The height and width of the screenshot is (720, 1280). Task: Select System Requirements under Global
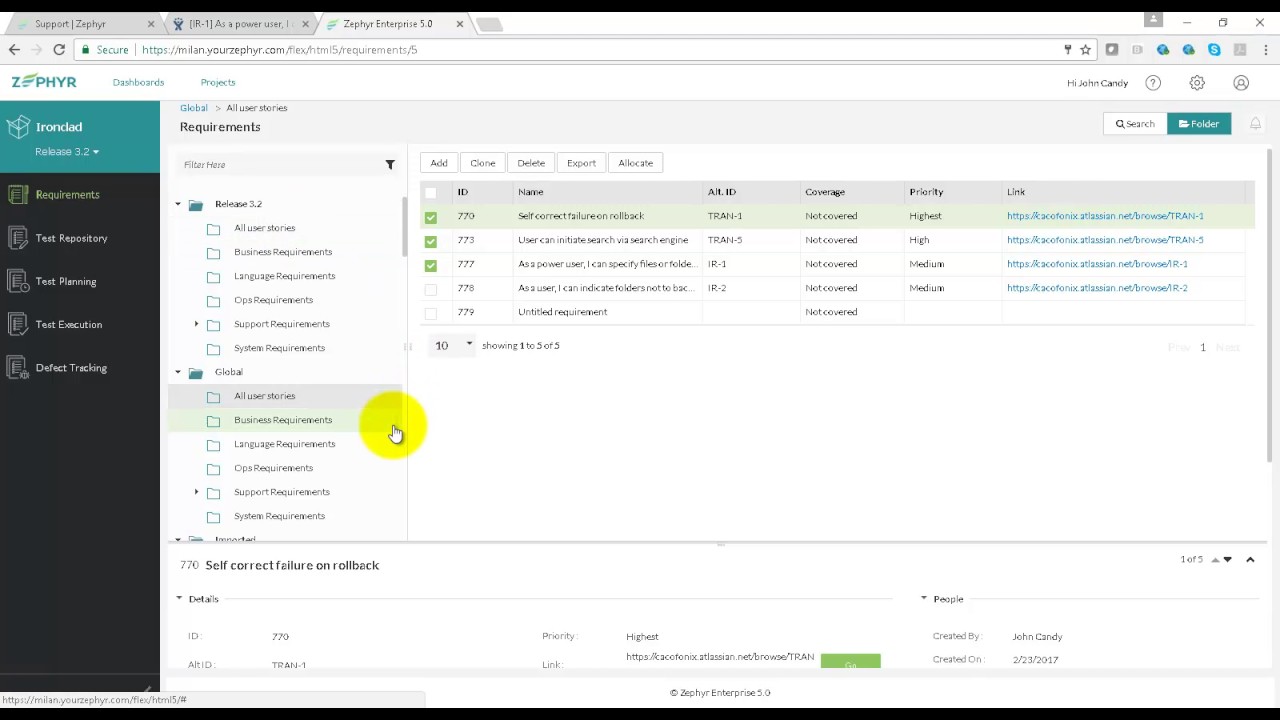coord(279,516)
